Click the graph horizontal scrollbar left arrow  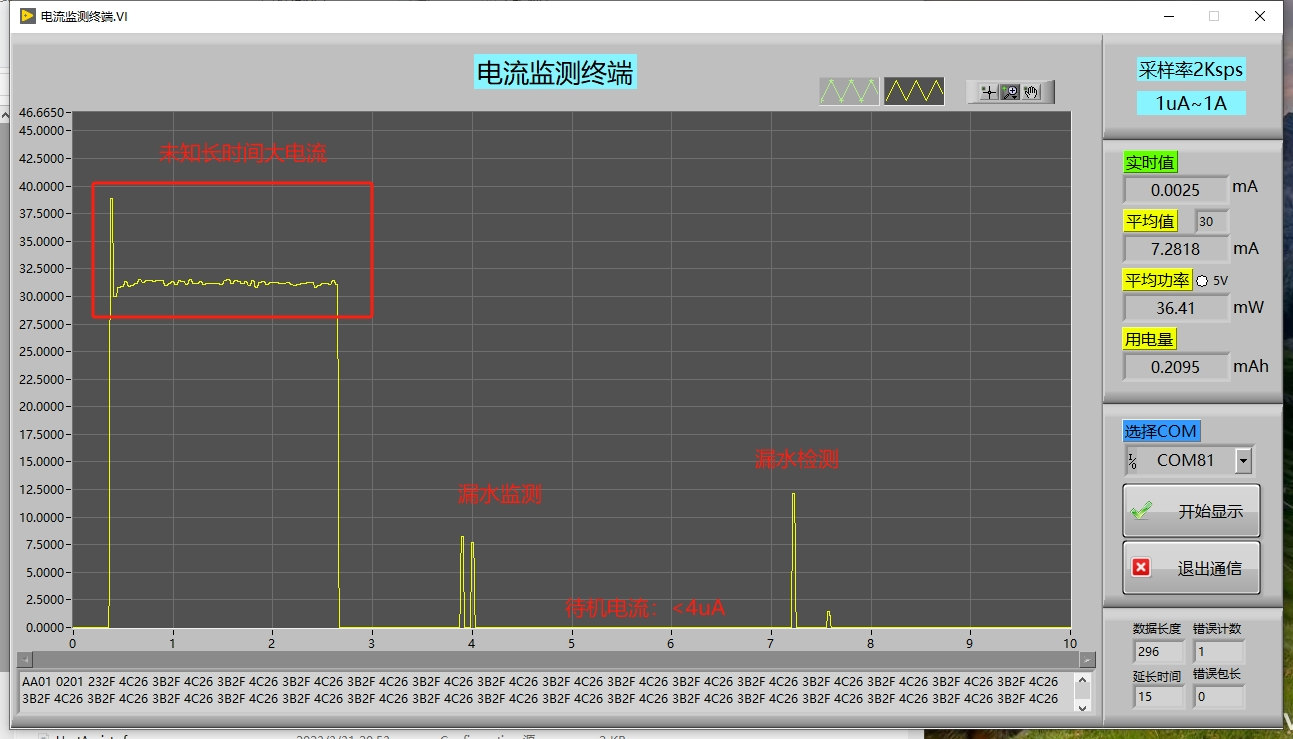coord(26,660)
